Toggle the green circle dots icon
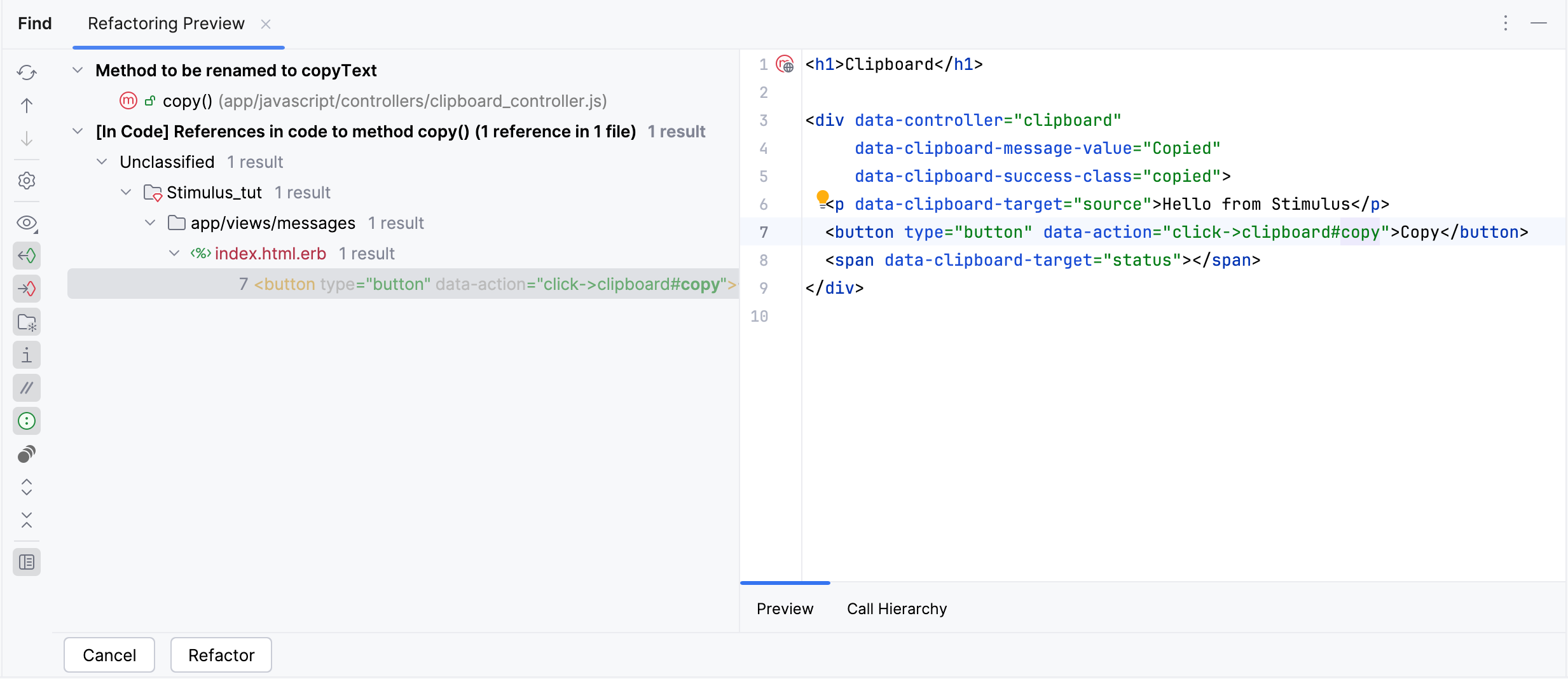Screen dimensions: 1568x679 pyautogui.click(x=27, y=422)
